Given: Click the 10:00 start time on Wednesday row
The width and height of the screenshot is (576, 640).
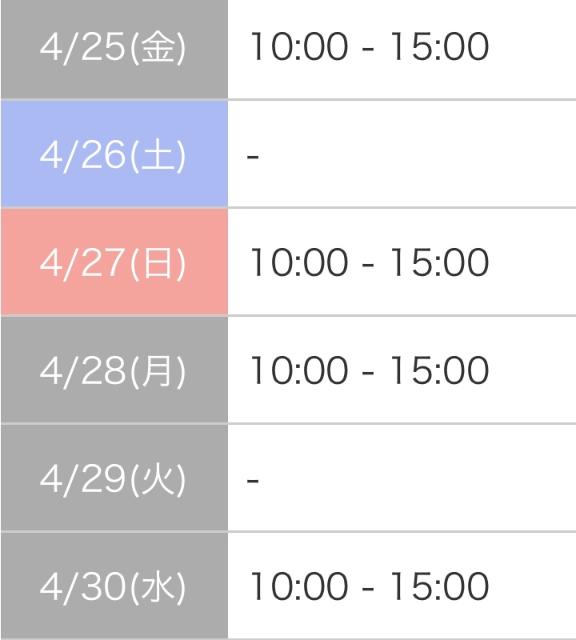Looking at the screenshot, I should pos(299,586).
